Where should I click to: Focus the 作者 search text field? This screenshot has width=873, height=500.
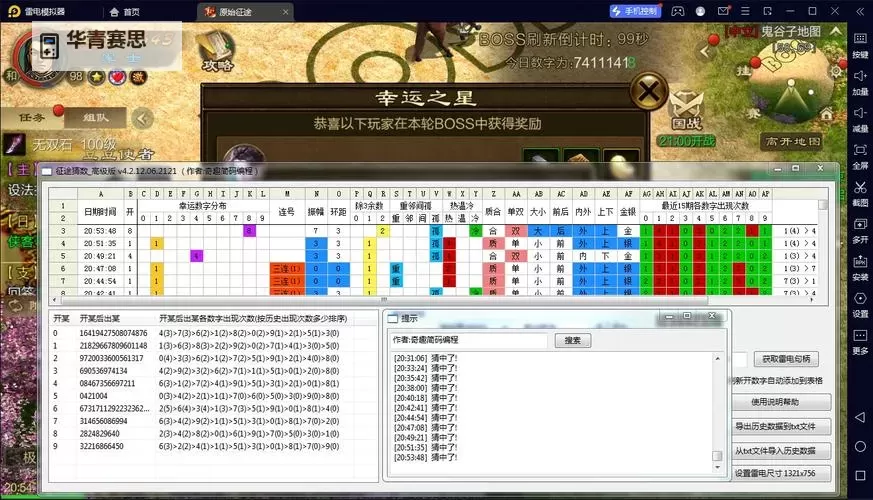click(469, 340)
